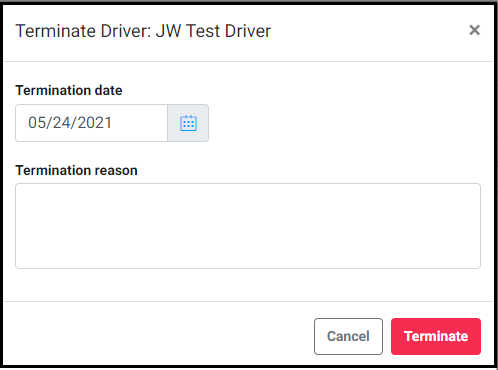Place cursor in empty reason box
Screen dimensions: 498x370
pyautogui.click(x=248, y=226)
